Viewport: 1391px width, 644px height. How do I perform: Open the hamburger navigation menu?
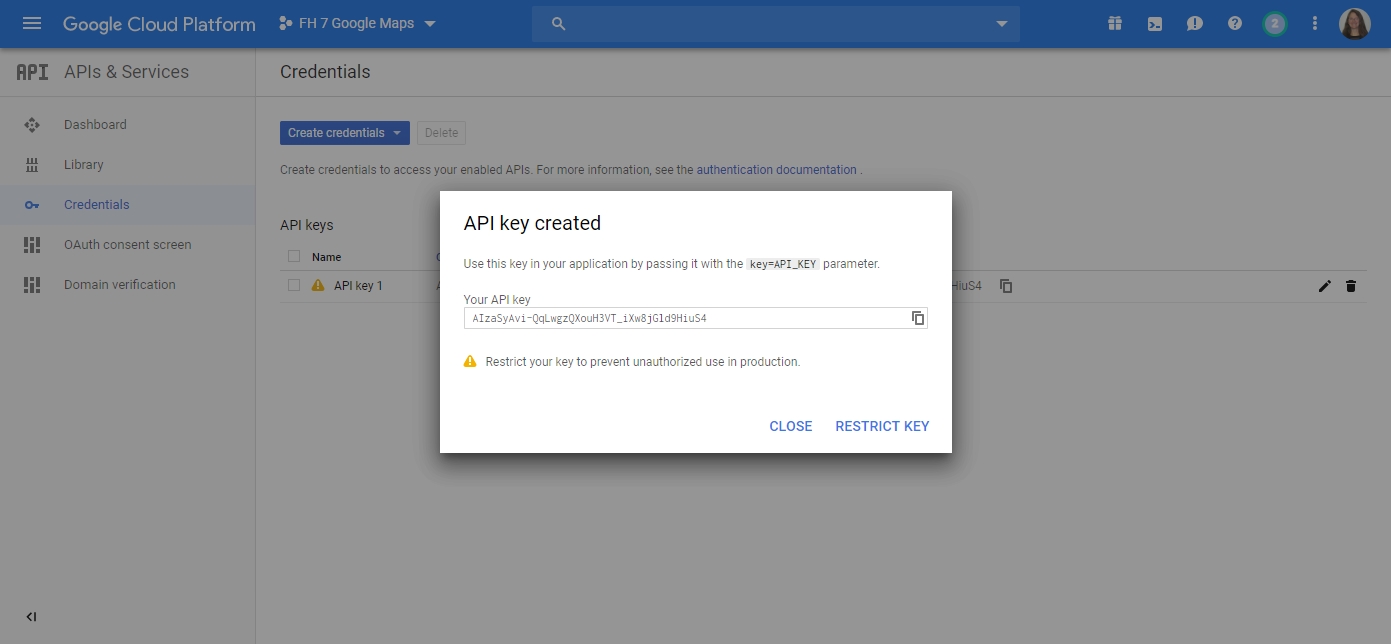pos(32,23)
